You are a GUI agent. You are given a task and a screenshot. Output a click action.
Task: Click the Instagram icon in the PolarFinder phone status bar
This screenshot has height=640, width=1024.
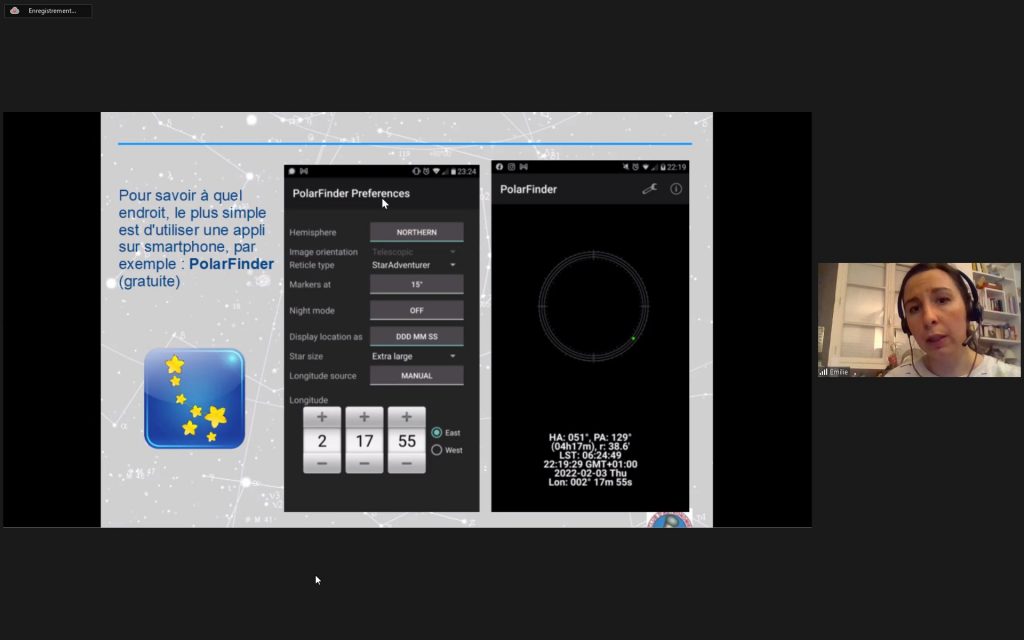click(x=511, y=167)
